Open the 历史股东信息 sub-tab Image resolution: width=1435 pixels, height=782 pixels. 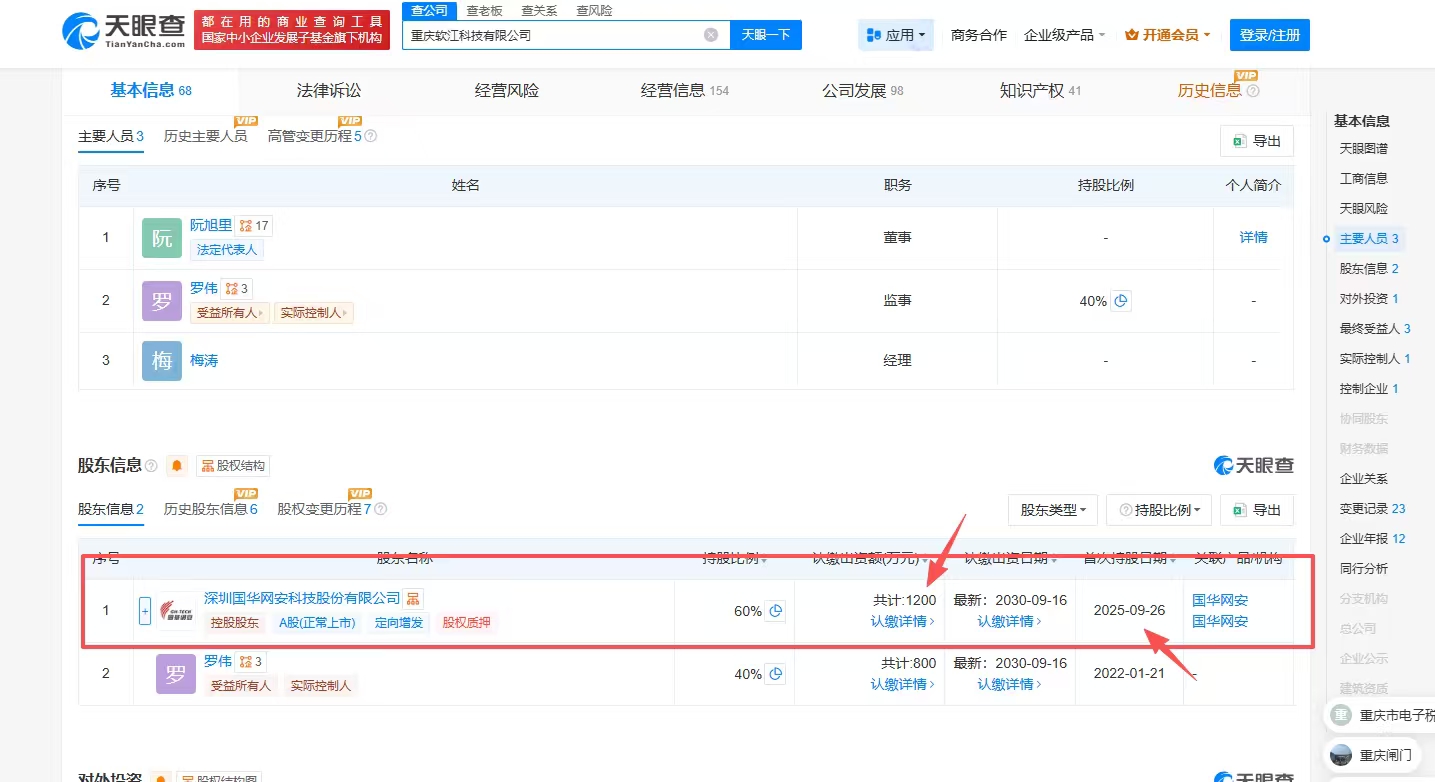(211, 509)
